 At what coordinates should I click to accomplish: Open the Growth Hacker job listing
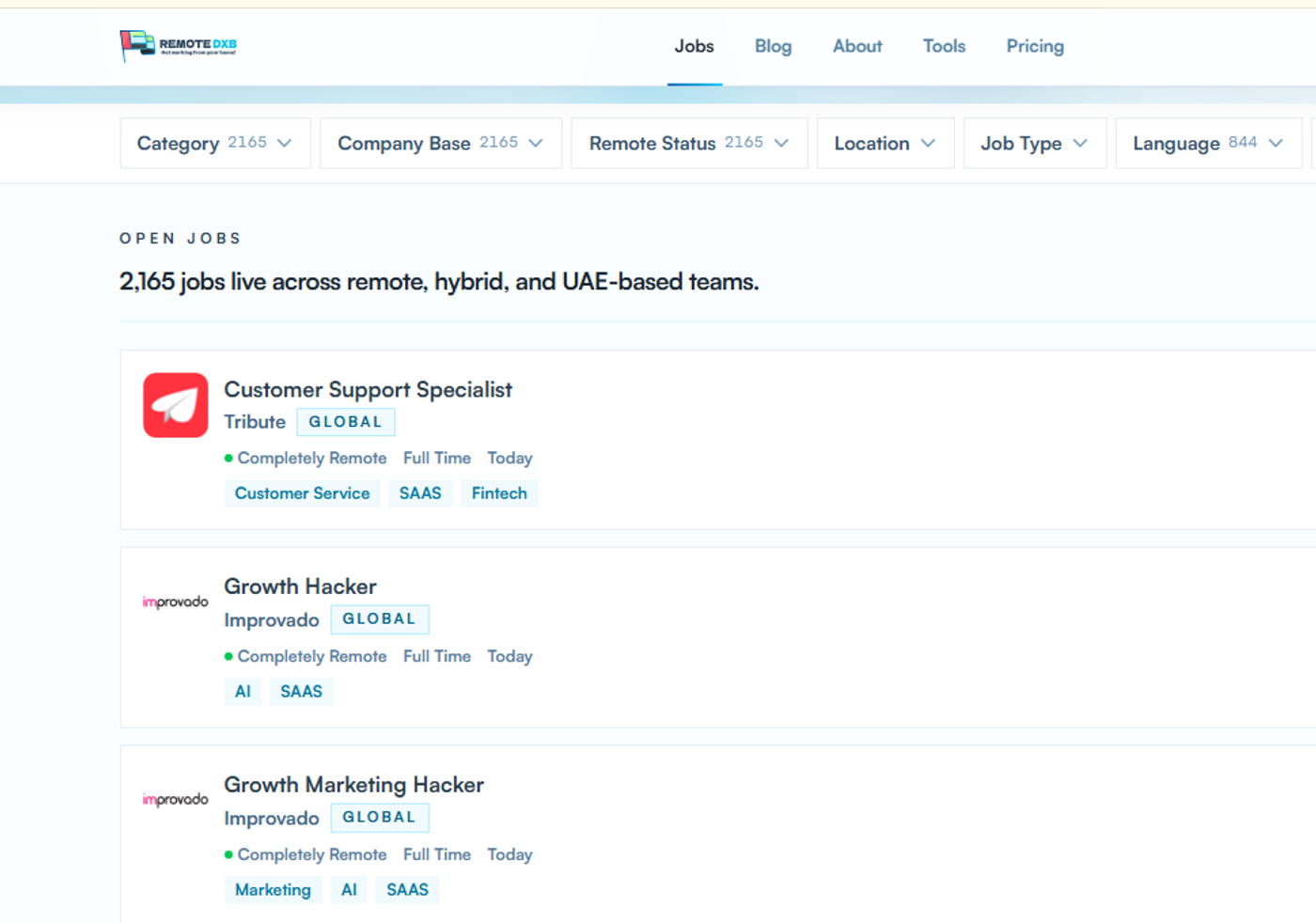pos(300,587)
